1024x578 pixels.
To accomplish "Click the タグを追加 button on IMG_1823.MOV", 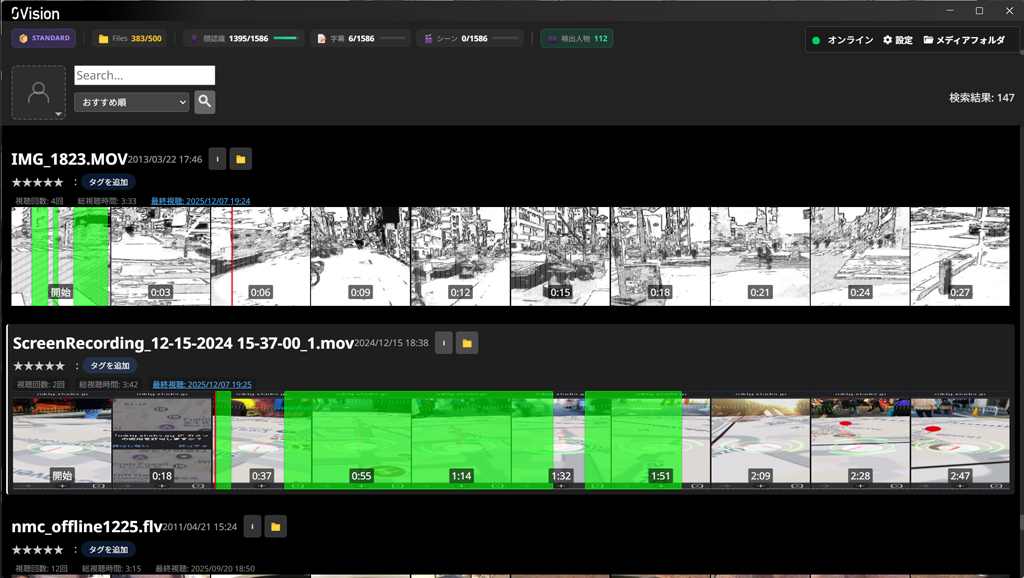I will (107, 182).
